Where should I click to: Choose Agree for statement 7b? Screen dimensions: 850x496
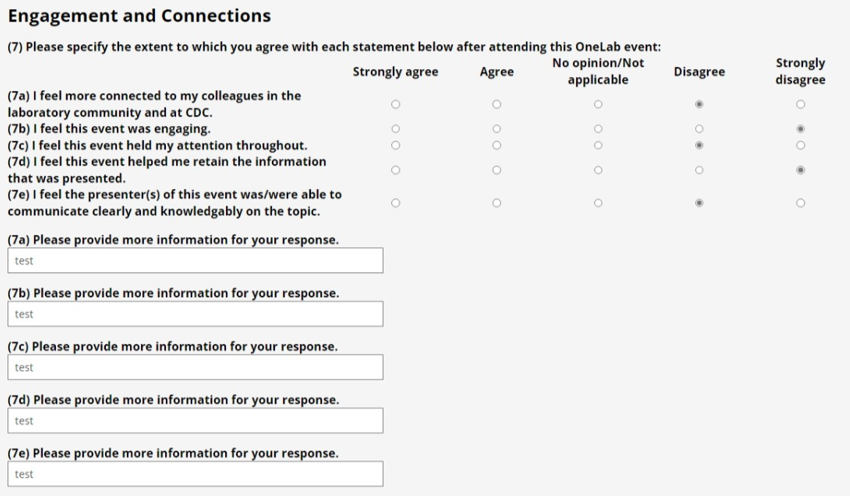pyautogui.click(x=497, y=129)
